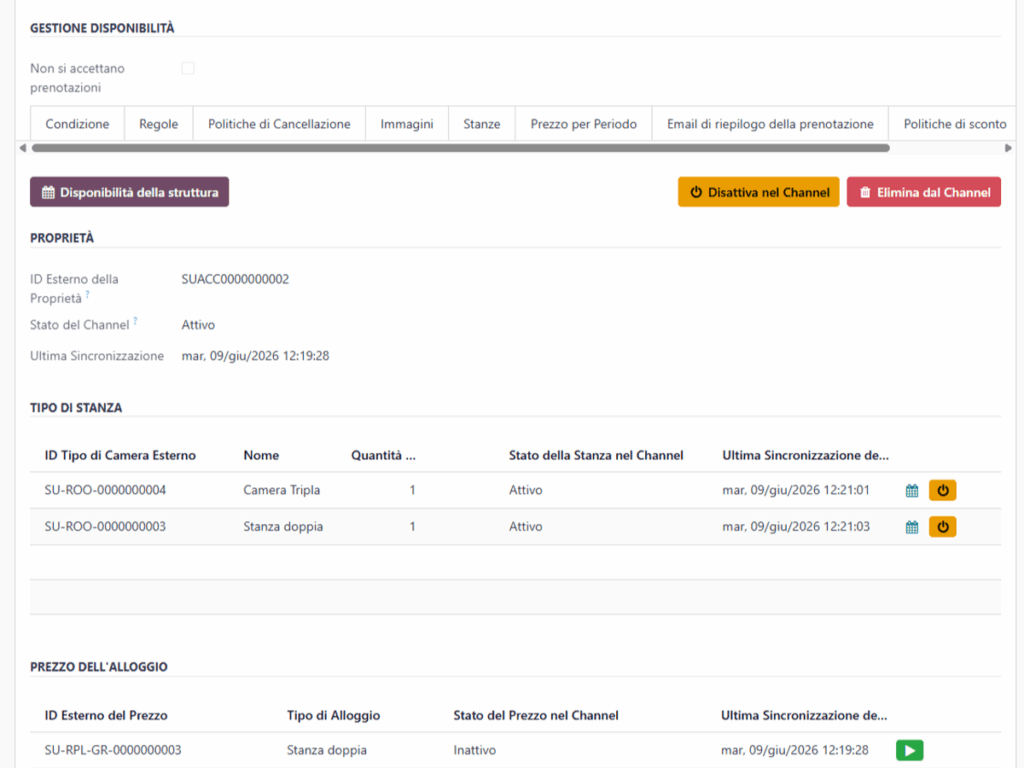Toggle 'Non si accettano prenotazioni' checkbox
The width and height of the screenshot is (1024, 768).
[188, 68]
